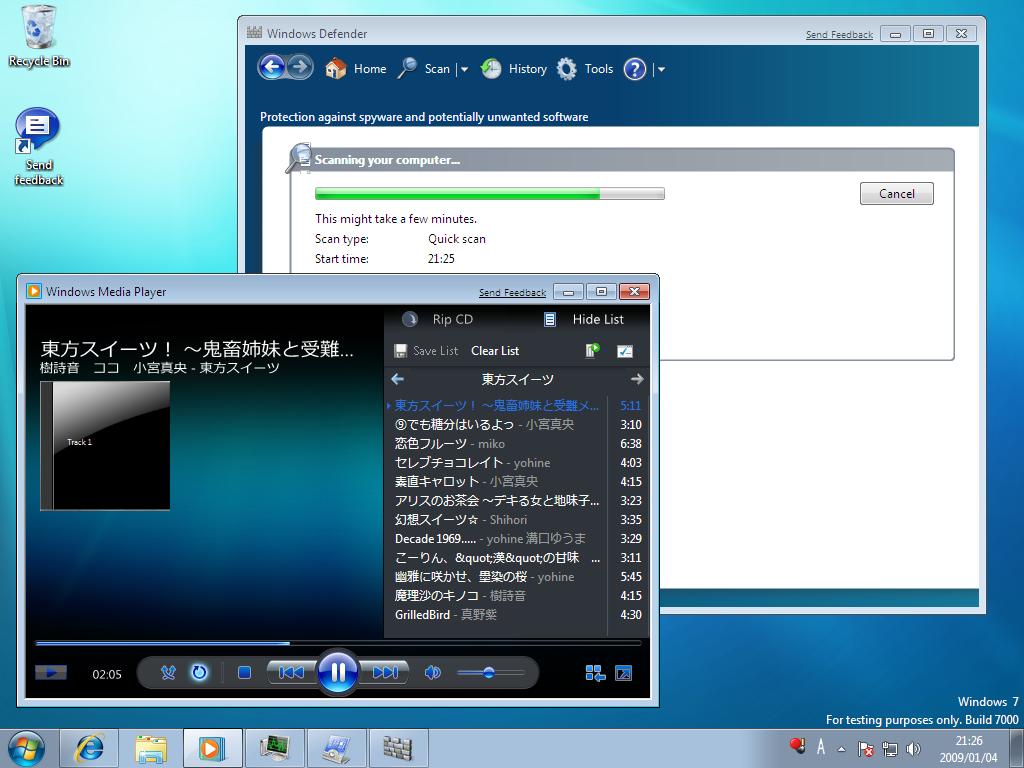Click the Track 1 album art thumbnail
1024x768 pixels.
point(105,445)
